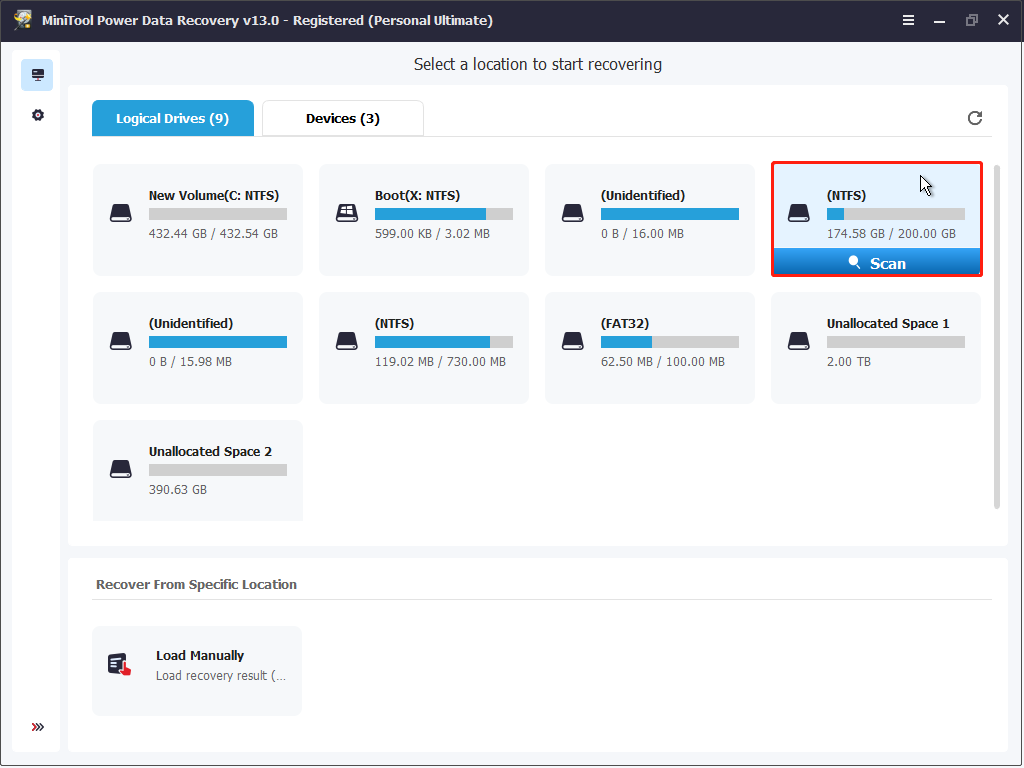Scan the 200.00 GB NTFS drive

click(877, 263)
